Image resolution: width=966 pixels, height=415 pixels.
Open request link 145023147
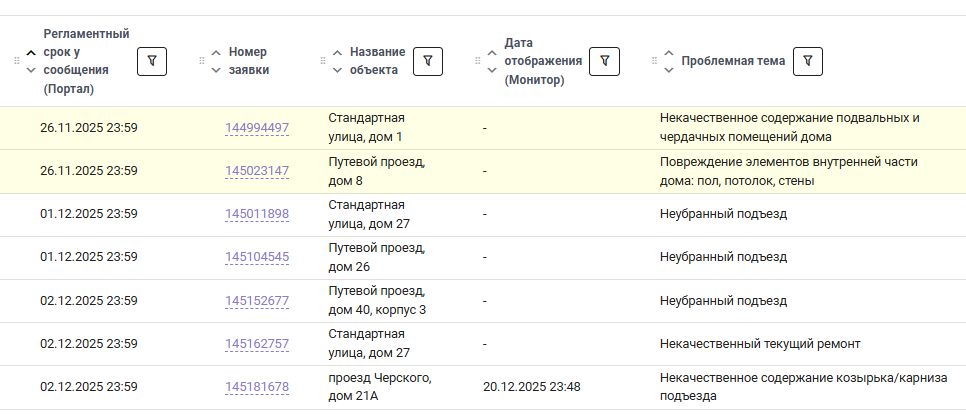[257, 171]
